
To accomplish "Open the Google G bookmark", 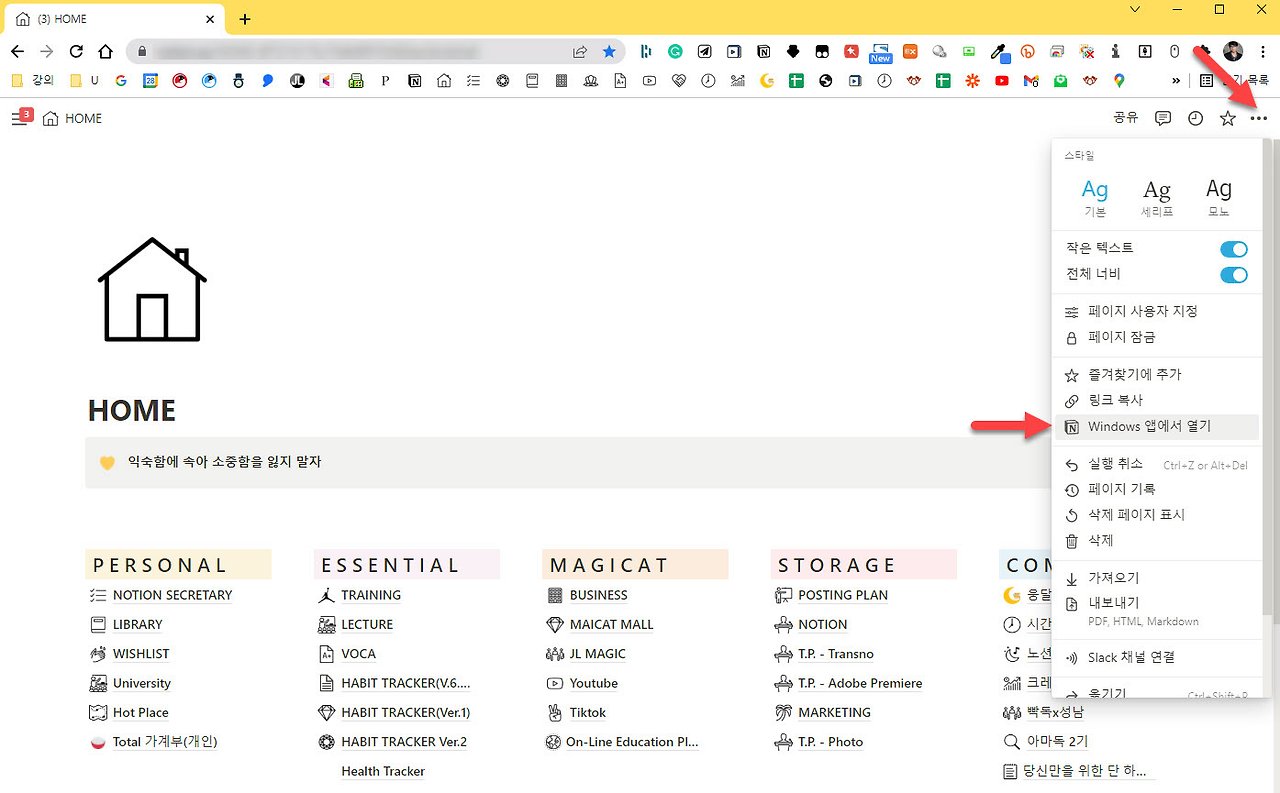I will coord(121,81).
